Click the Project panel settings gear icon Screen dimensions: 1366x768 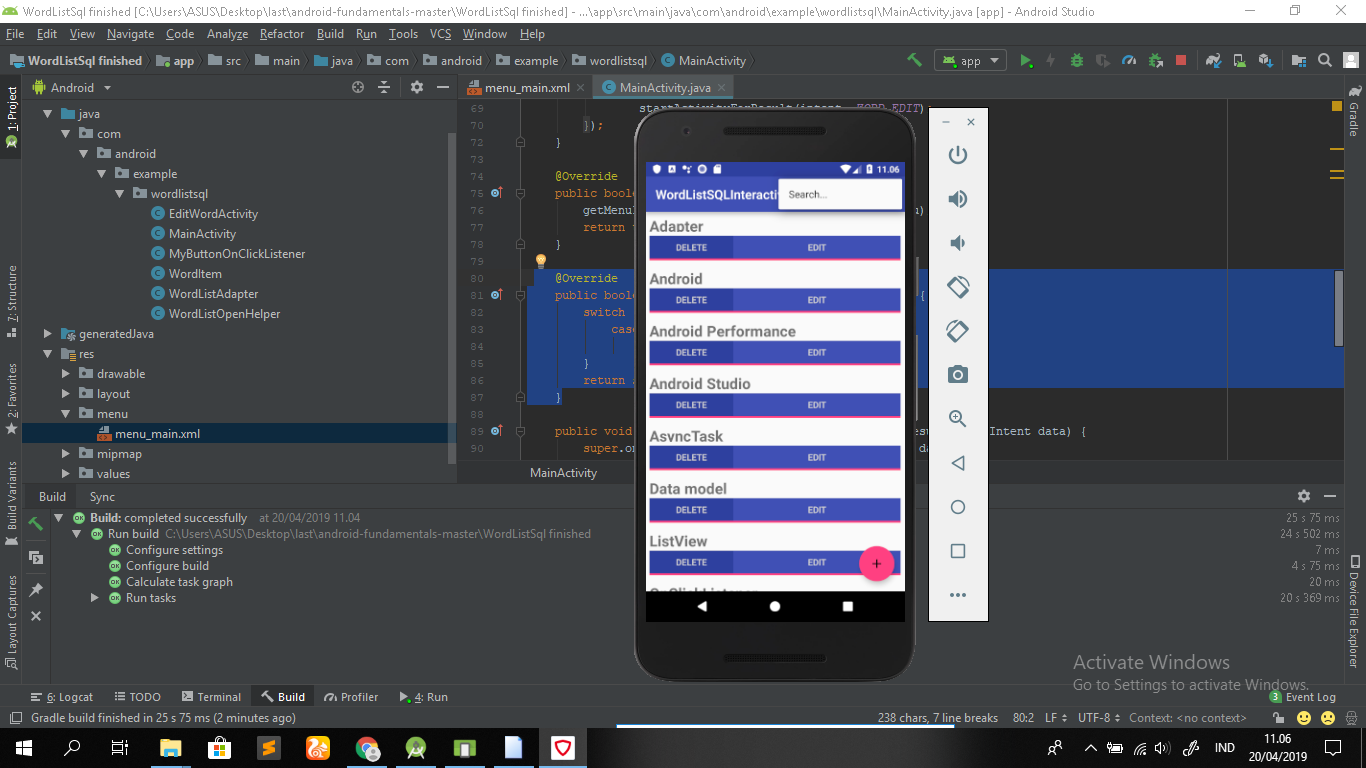tap(417, 87)
